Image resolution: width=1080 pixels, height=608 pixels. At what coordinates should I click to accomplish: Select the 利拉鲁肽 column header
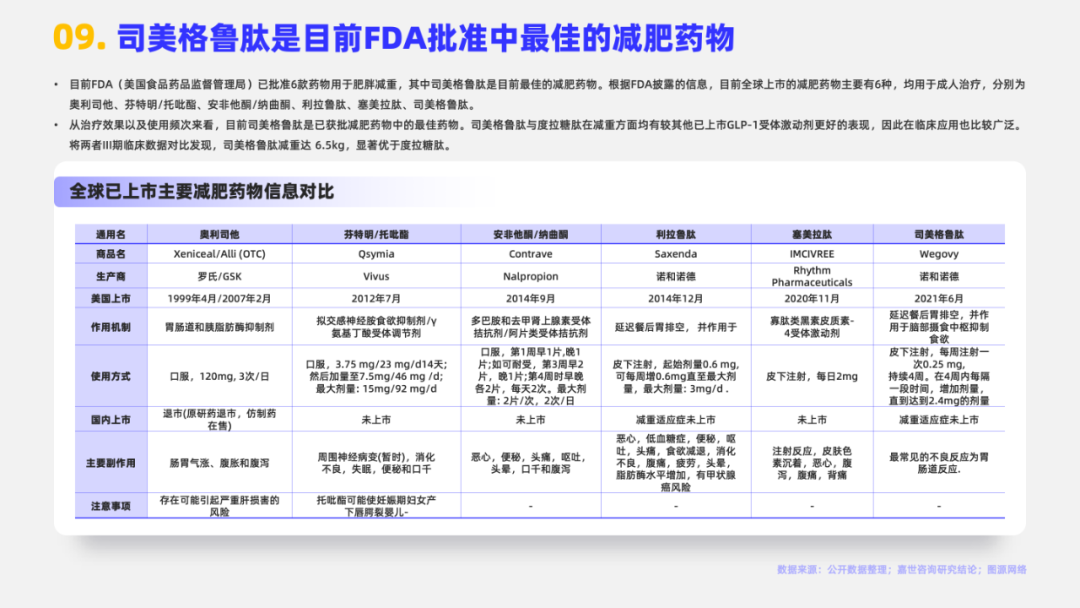pos(676,234)
